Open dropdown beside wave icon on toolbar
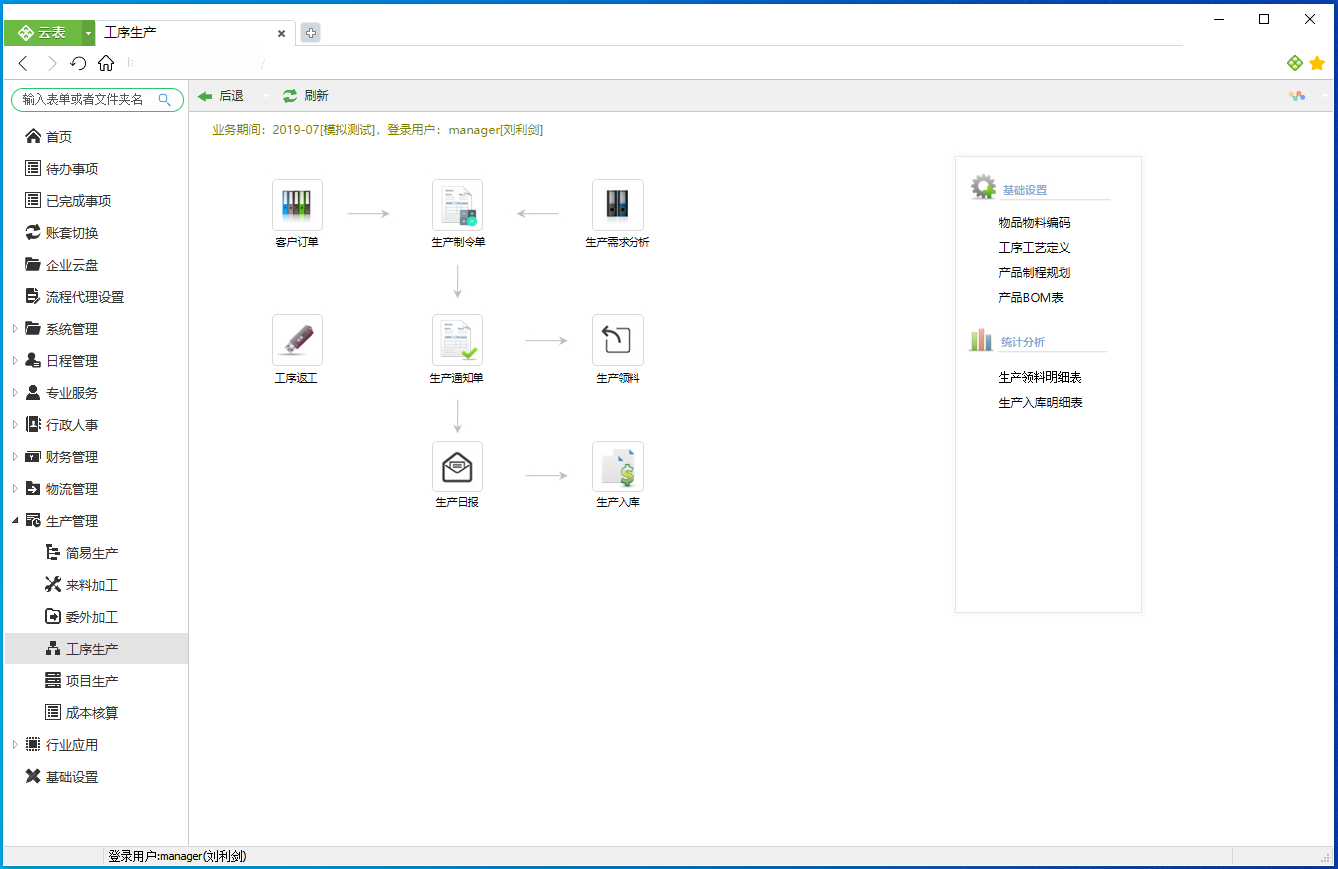The image size is (1338, 869). 1325,96
